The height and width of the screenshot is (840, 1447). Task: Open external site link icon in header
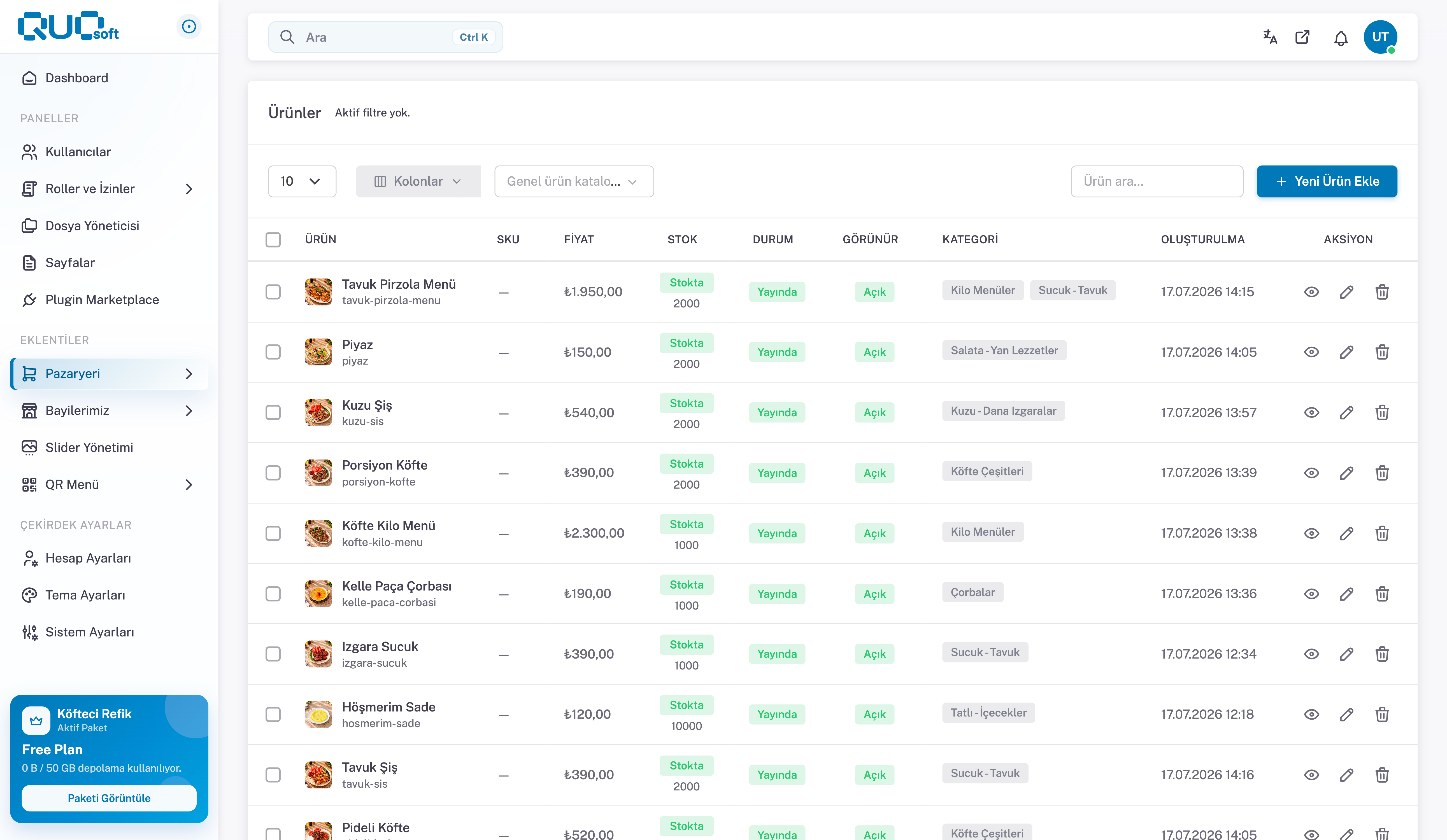pos(1302,37)
